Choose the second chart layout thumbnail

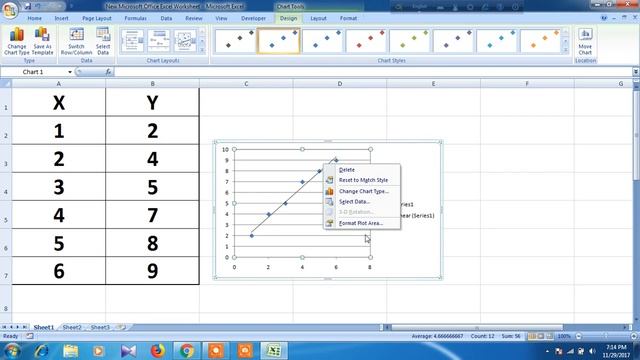(159, 41)
